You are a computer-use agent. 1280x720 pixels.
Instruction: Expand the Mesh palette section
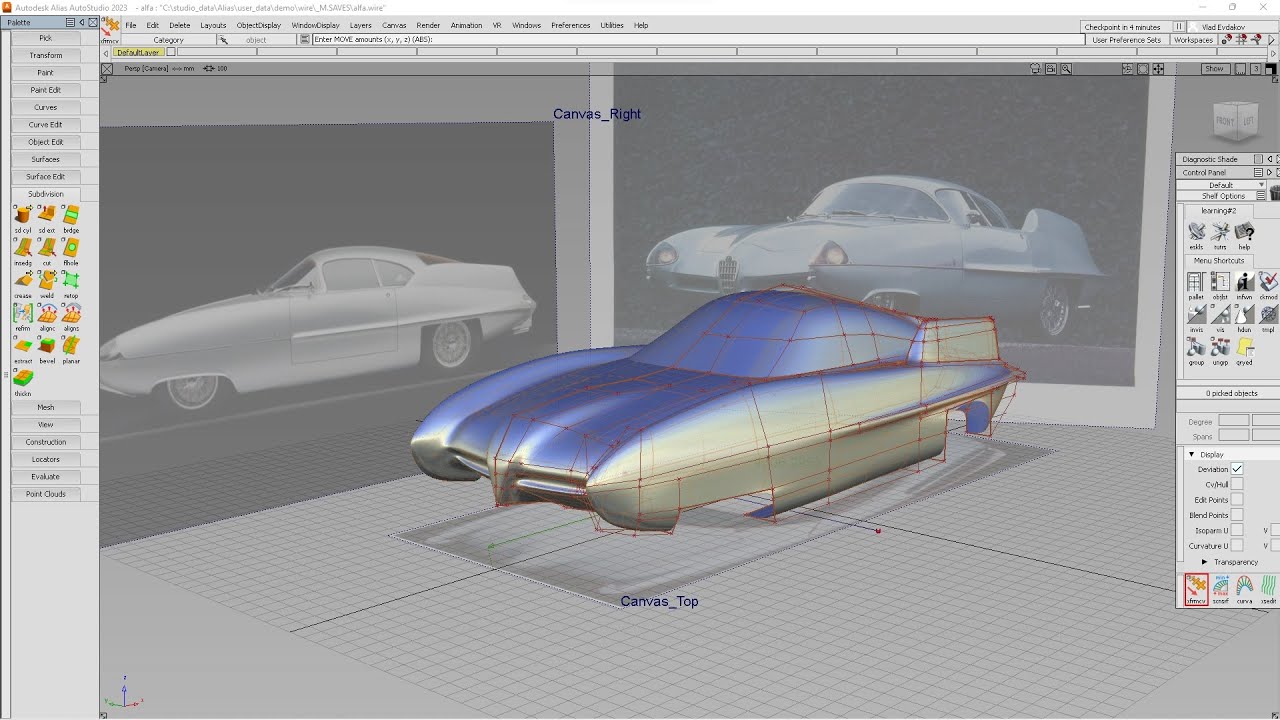pyautogui.click(x=45, y=407)
